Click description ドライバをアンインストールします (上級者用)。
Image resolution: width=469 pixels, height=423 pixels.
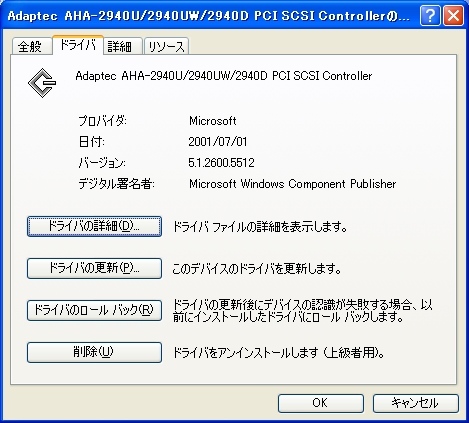279,353
